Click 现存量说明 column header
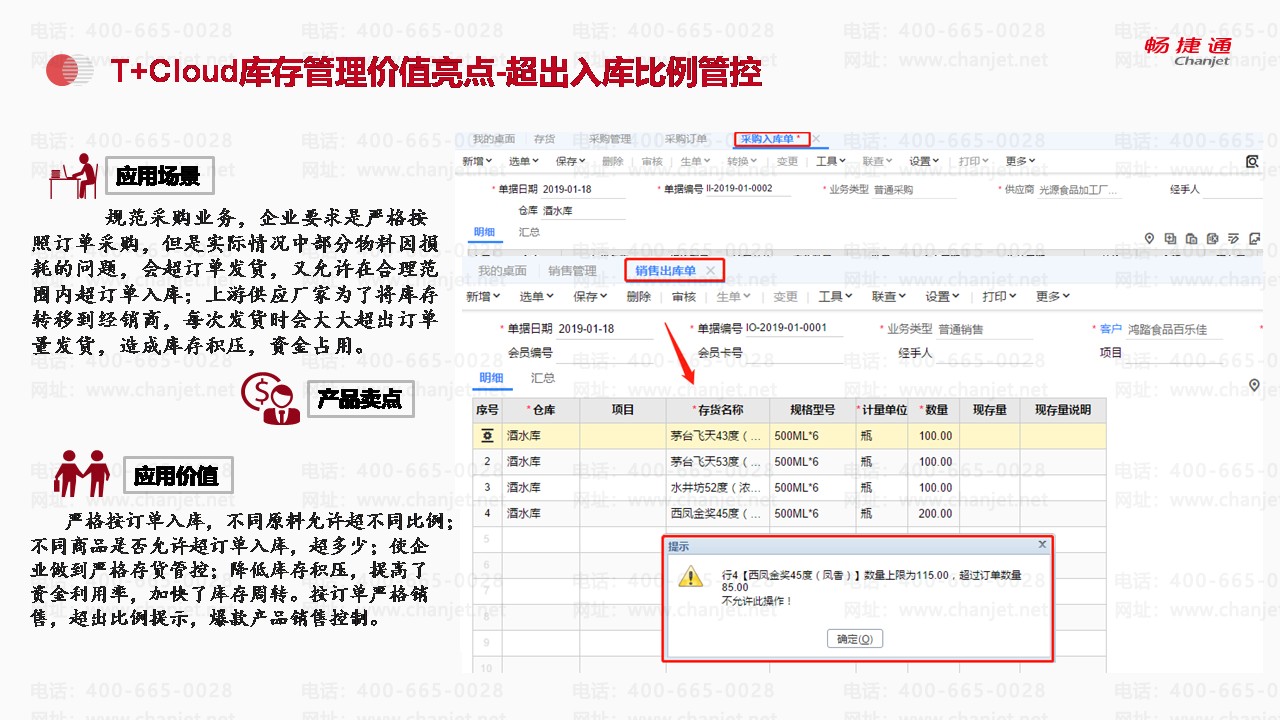 [1063, 410]
